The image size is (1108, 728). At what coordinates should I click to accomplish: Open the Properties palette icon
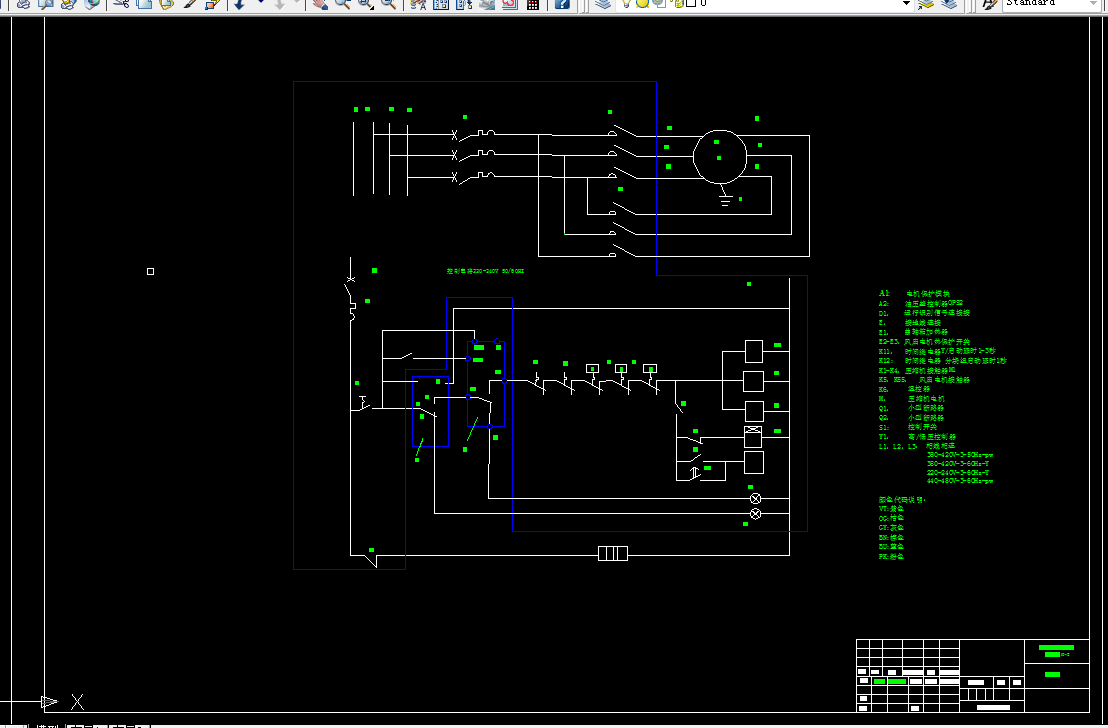418,4
